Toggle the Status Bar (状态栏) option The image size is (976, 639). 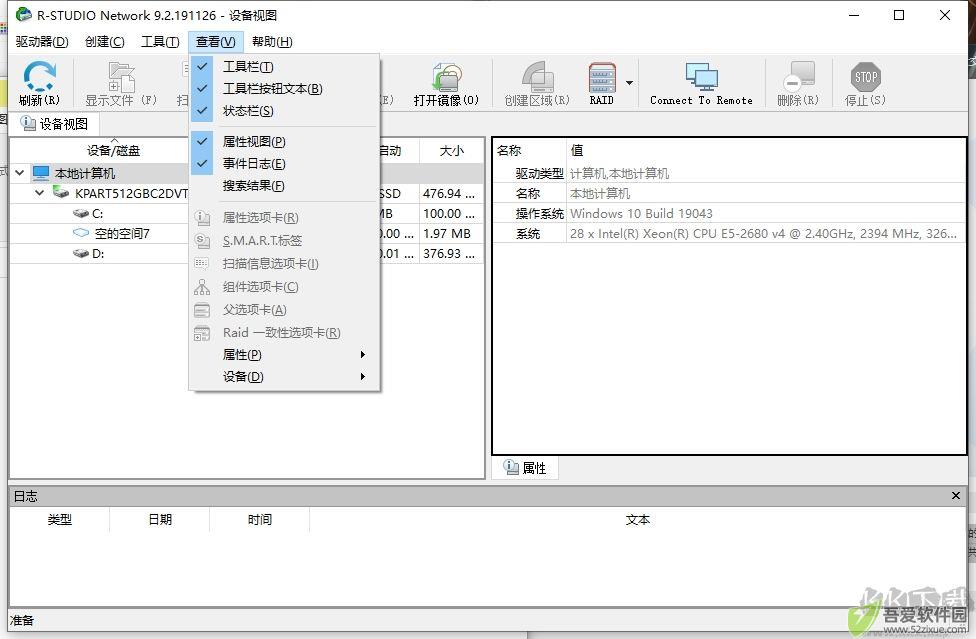pyautogui.click(x=284, y=111)
